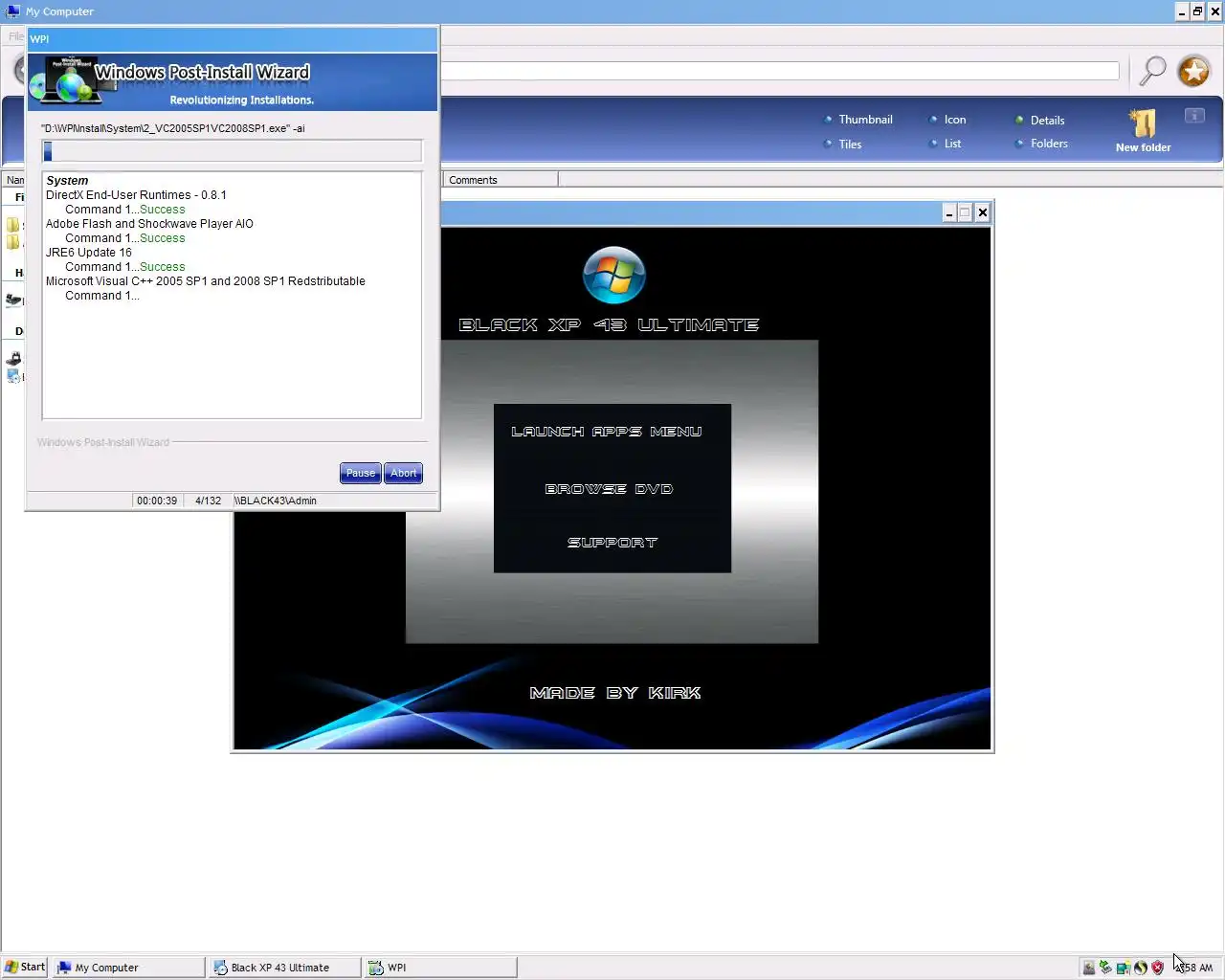Click the safely remove hardware tray icon
The width and height of the screenshot is (1225, 980).
[x=1105, y=968]
